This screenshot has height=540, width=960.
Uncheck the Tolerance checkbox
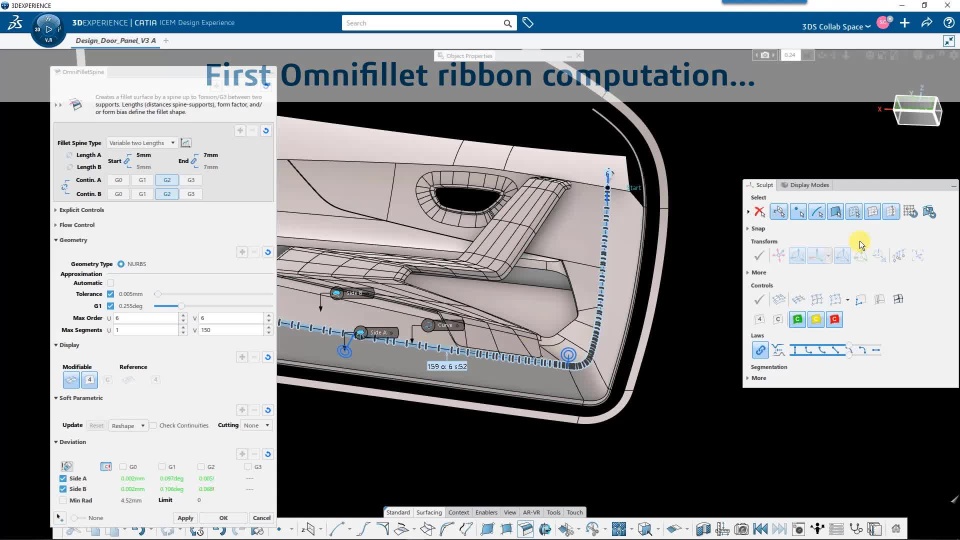pyautogui.click(x=110, y=294)
